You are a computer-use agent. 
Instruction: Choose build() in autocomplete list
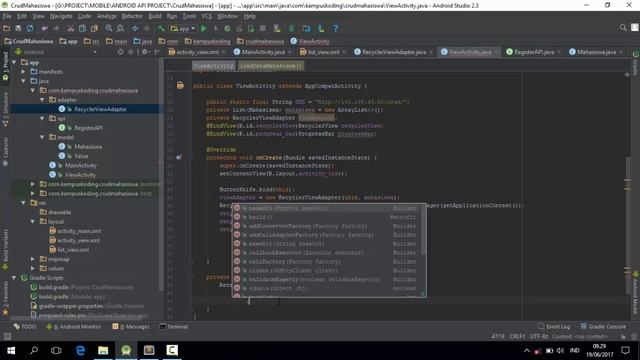[x=329, y=217]
